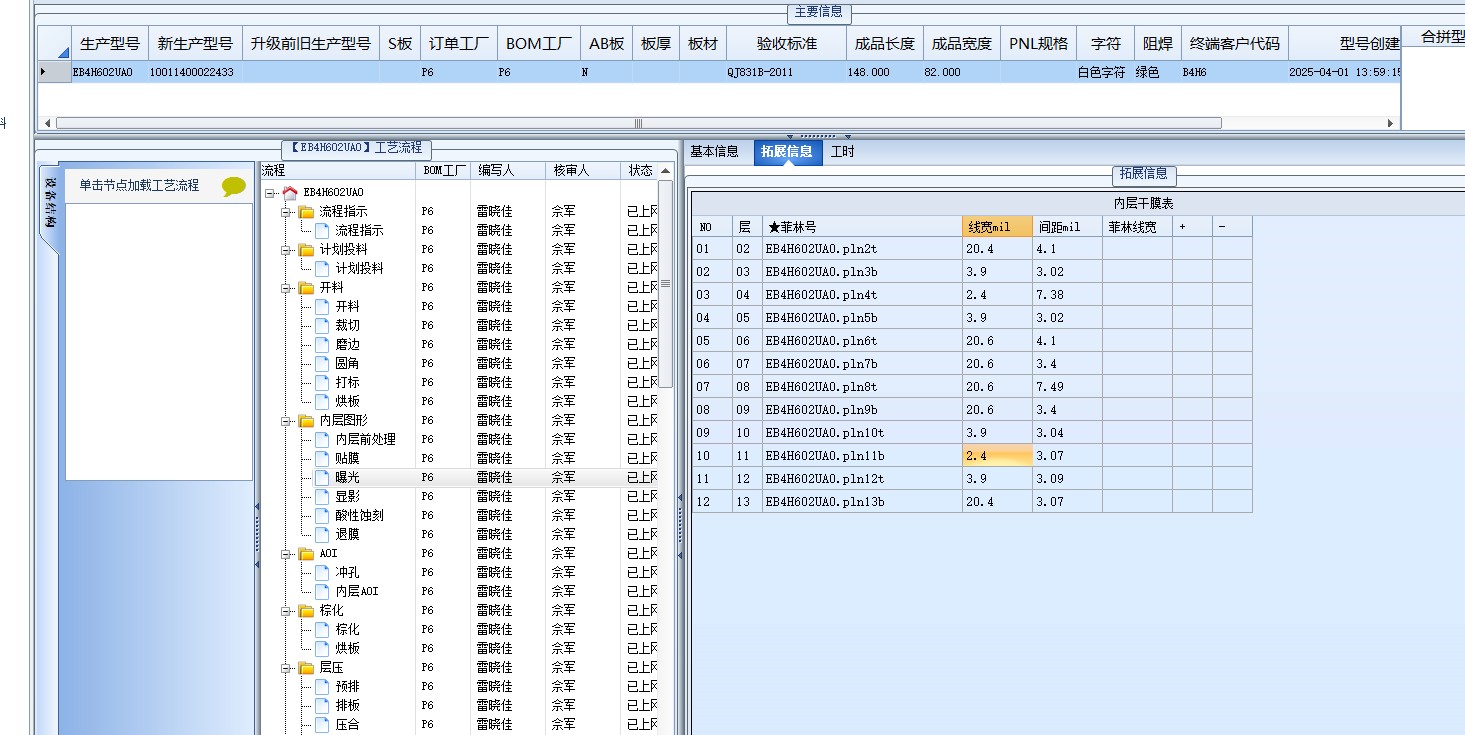
Task: Click the home icon of root EB4H602UA0
Action: tap(290, 192)
